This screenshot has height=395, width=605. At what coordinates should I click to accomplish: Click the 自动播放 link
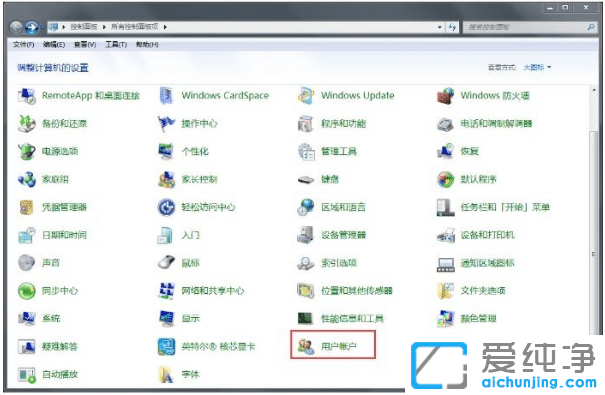pos(60,374)
